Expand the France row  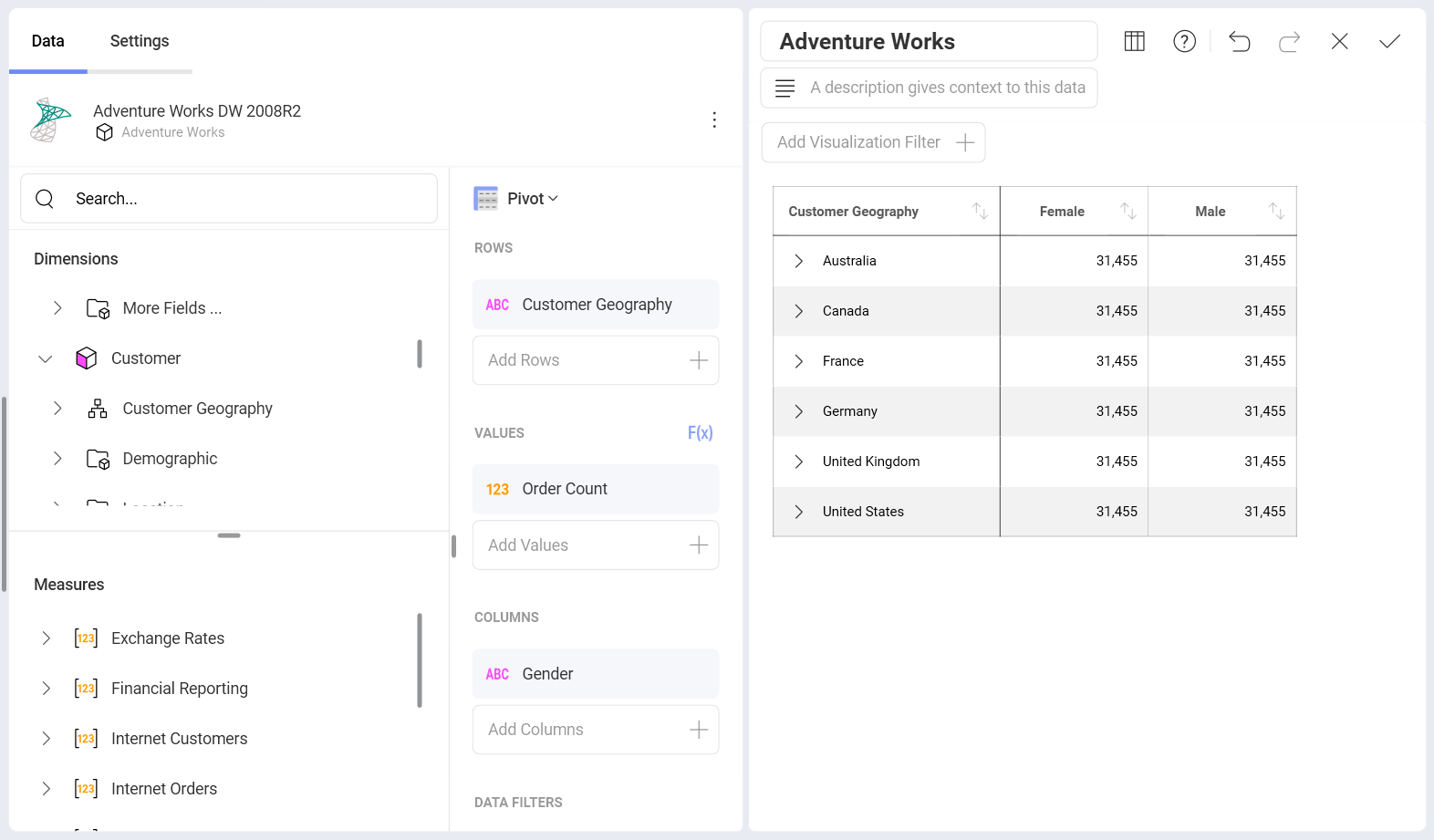(799, 361)
